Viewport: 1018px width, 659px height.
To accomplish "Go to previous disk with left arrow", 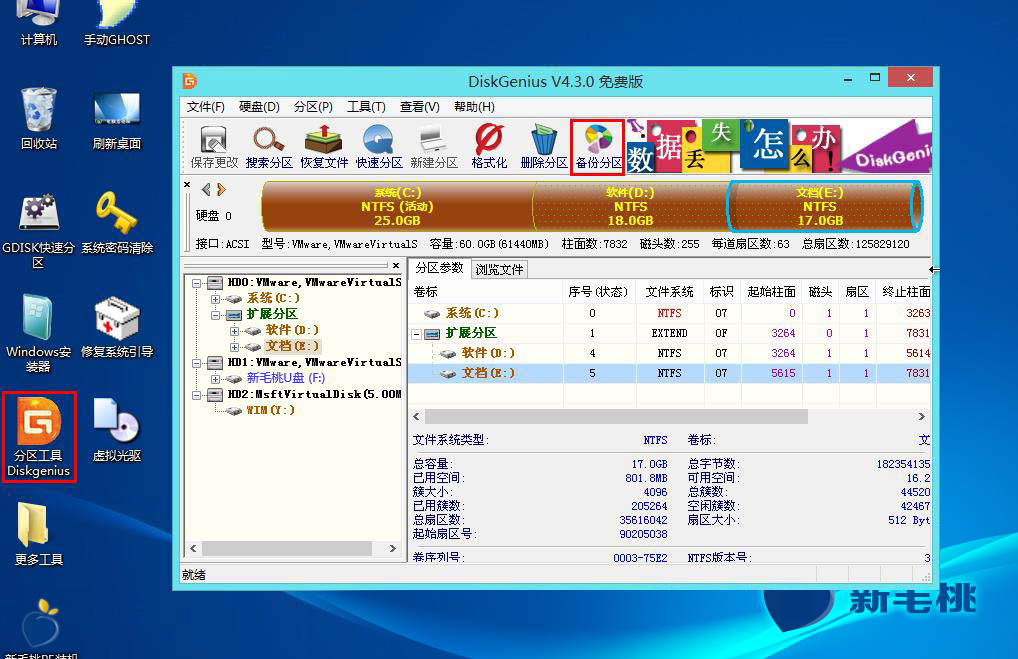I will [x=206, y=190].
